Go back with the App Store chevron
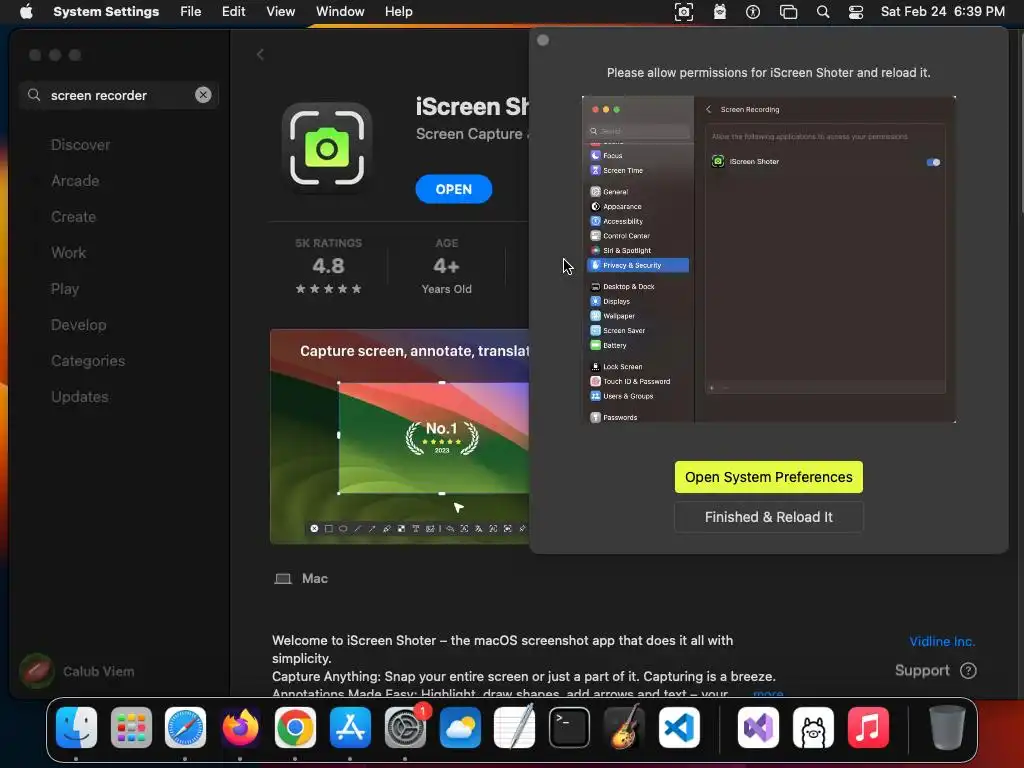This screenshot has height=768, width=1024. [x=260, y=55]
